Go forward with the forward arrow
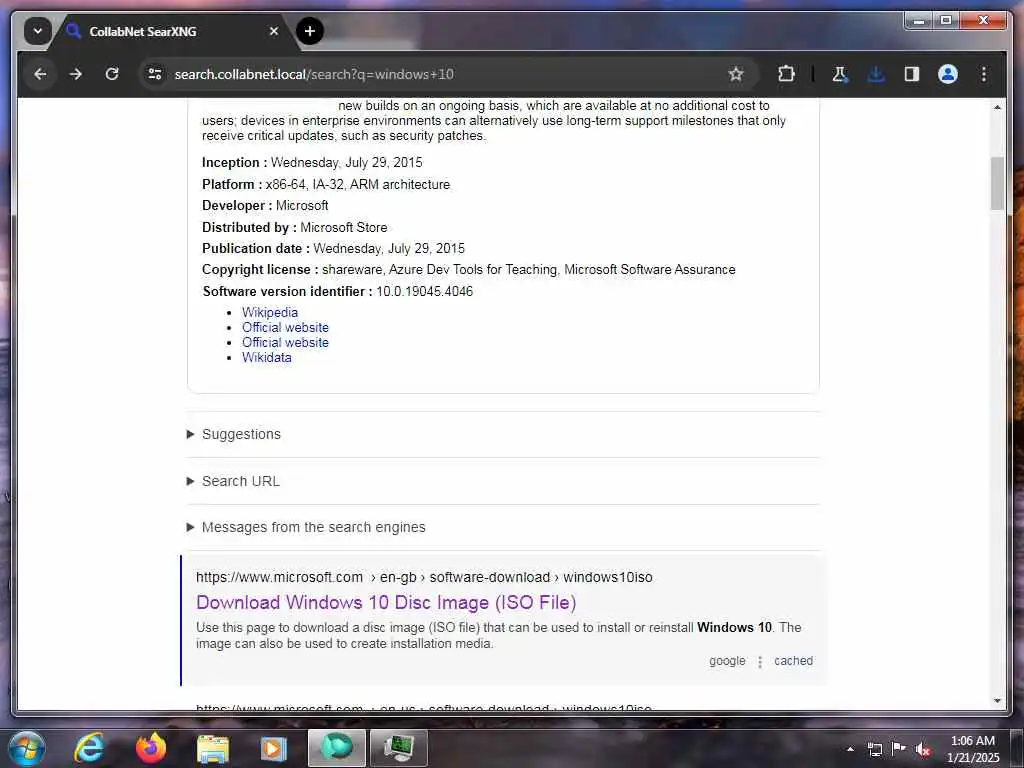This screenshot has height=768, width=1024. [x=76, y=74]
